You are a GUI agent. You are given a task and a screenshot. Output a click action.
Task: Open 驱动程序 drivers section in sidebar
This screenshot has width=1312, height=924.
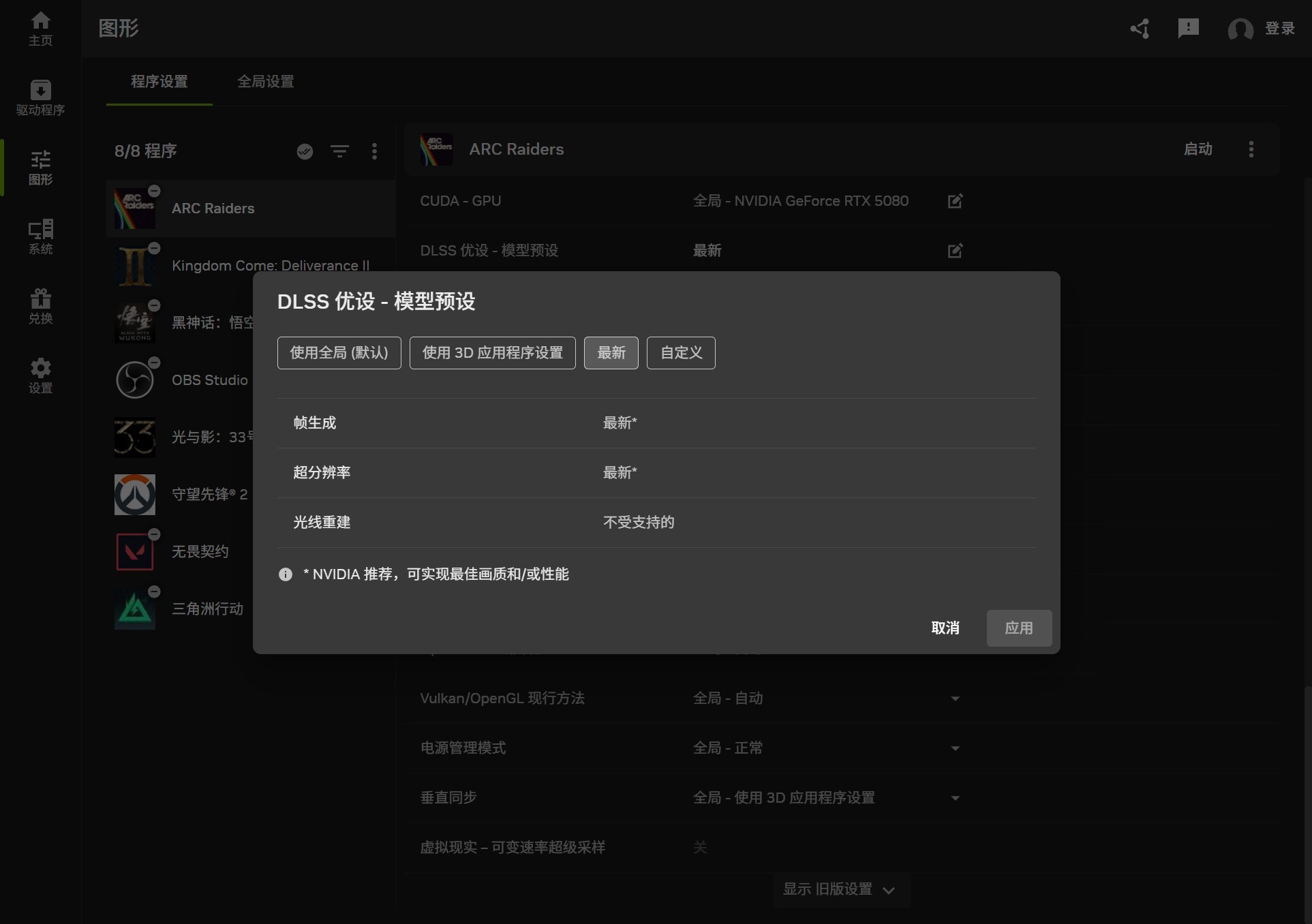(40, 97)
